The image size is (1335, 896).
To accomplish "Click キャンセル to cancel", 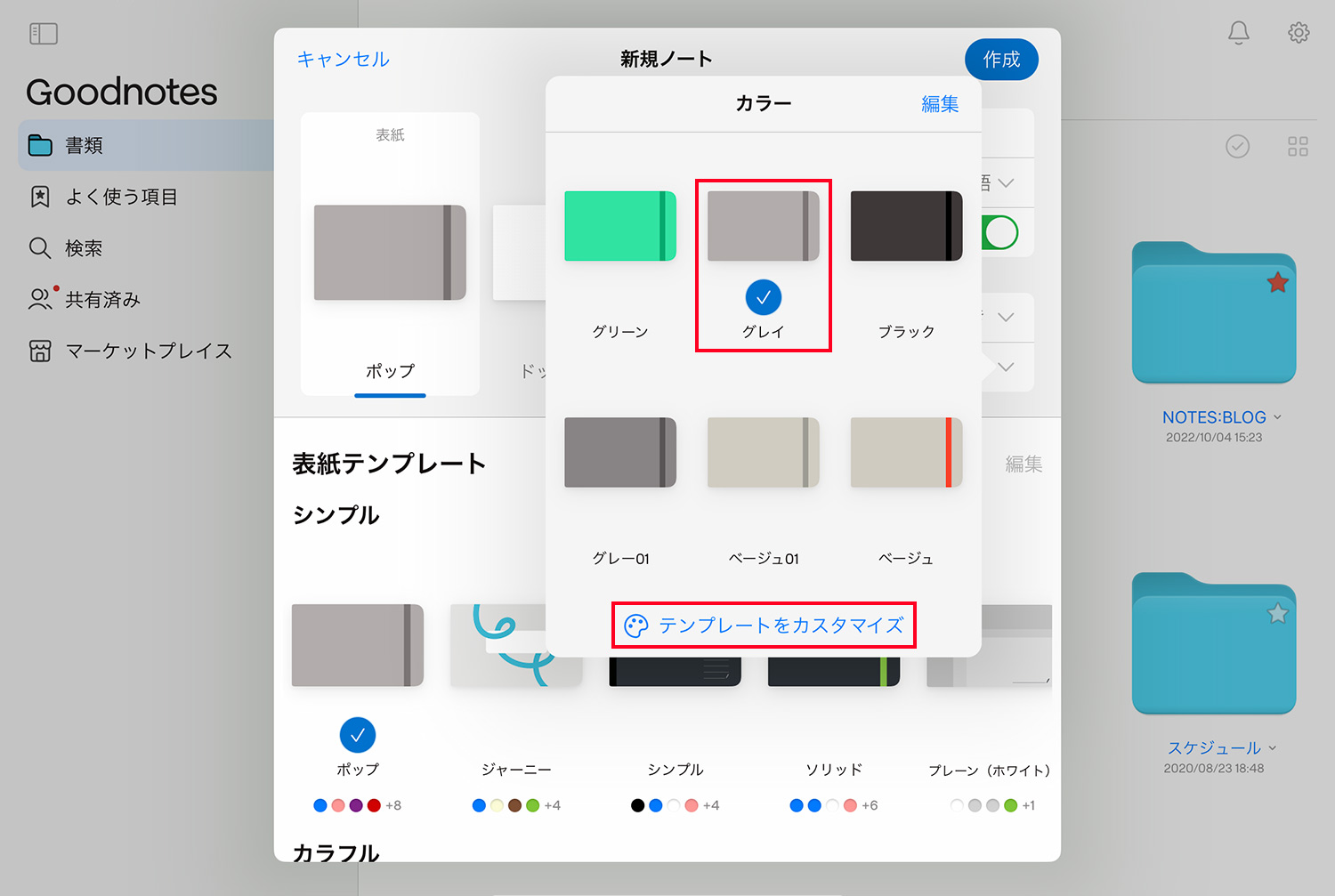I will click(343, 59).
